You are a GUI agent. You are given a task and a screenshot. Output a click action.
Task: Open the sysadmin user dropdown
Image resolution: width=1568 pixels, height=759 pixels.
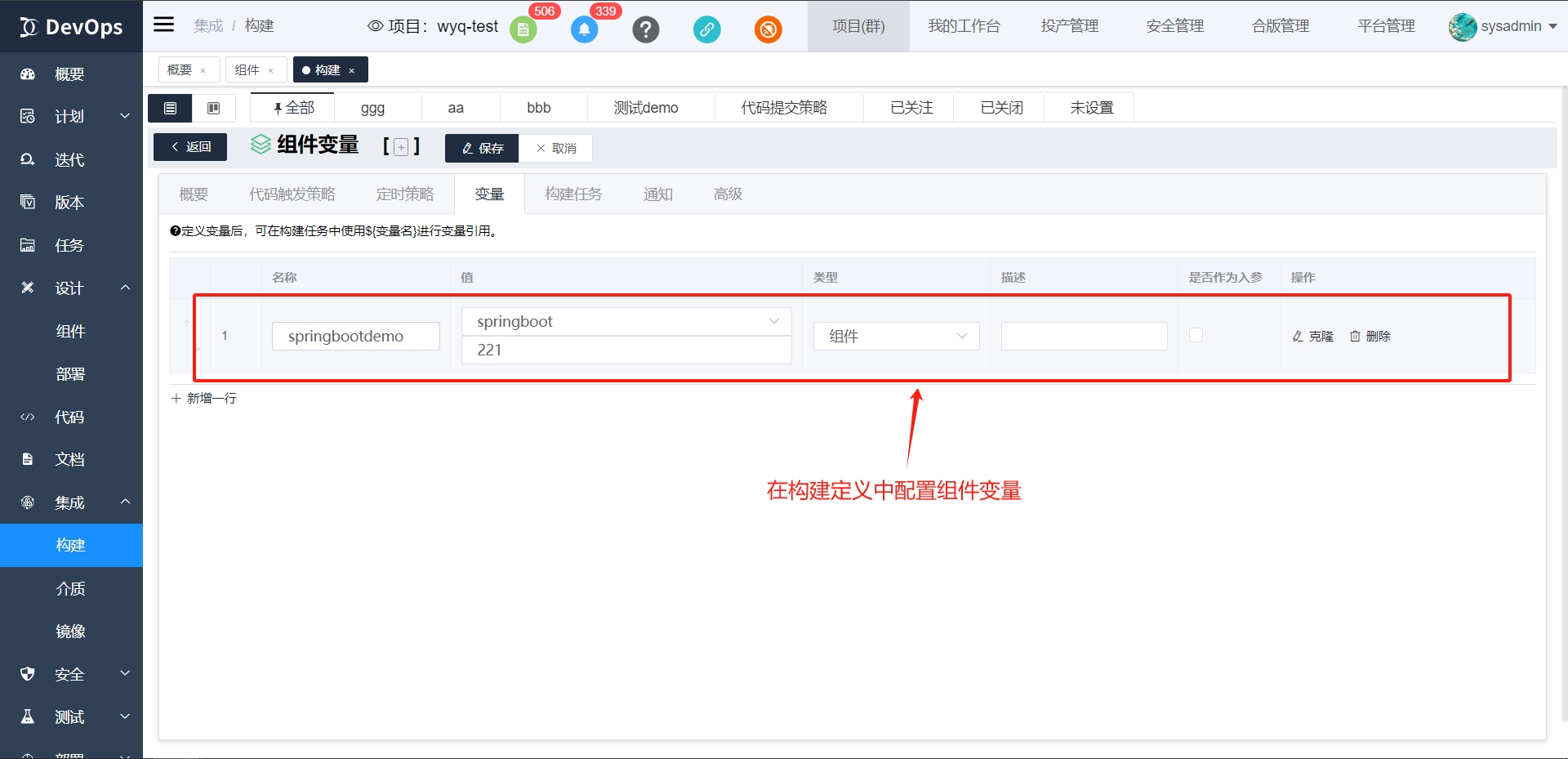(1503, 26)
